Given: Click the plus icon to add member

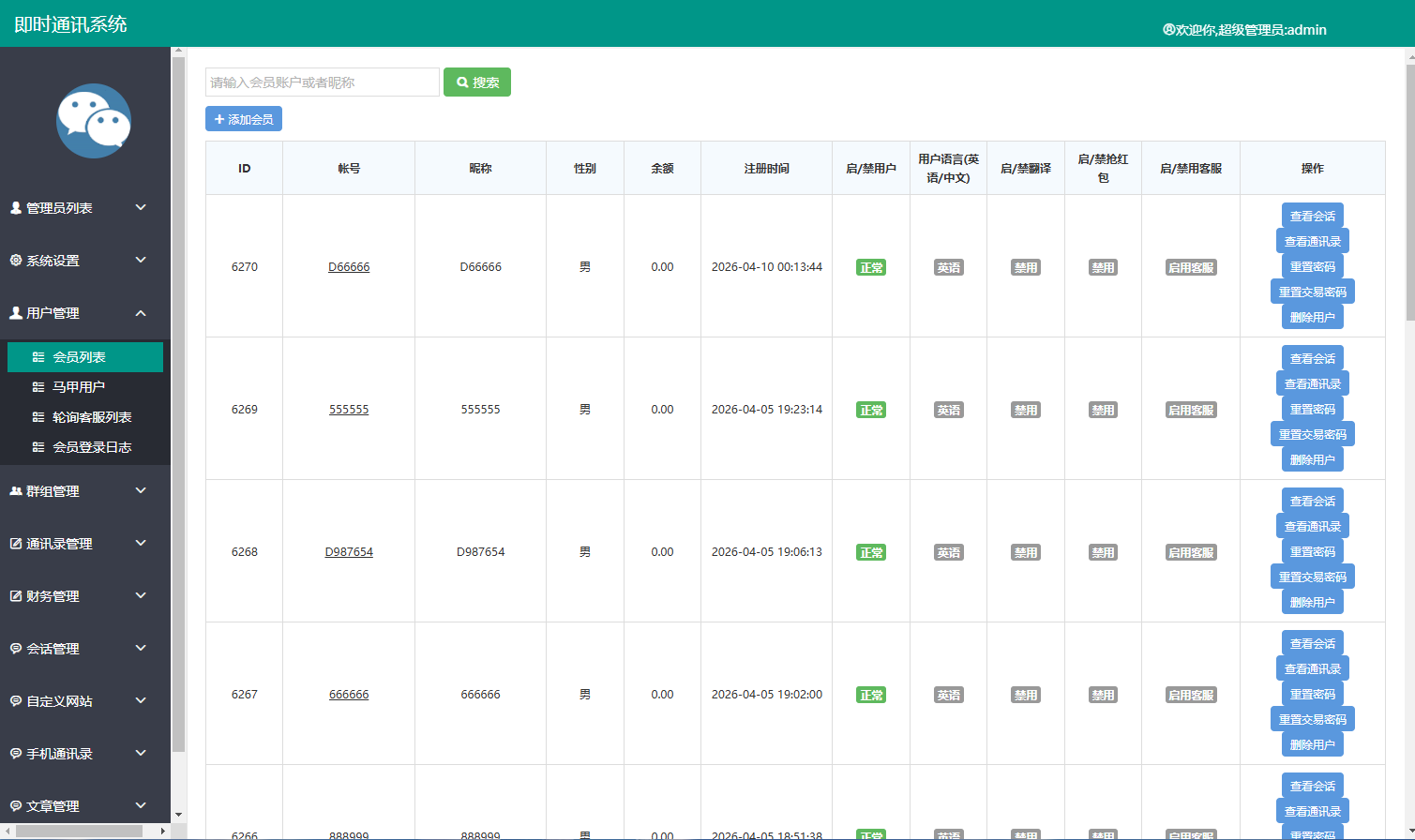Looking at the screenshot, I should click(x=219, y=119).
